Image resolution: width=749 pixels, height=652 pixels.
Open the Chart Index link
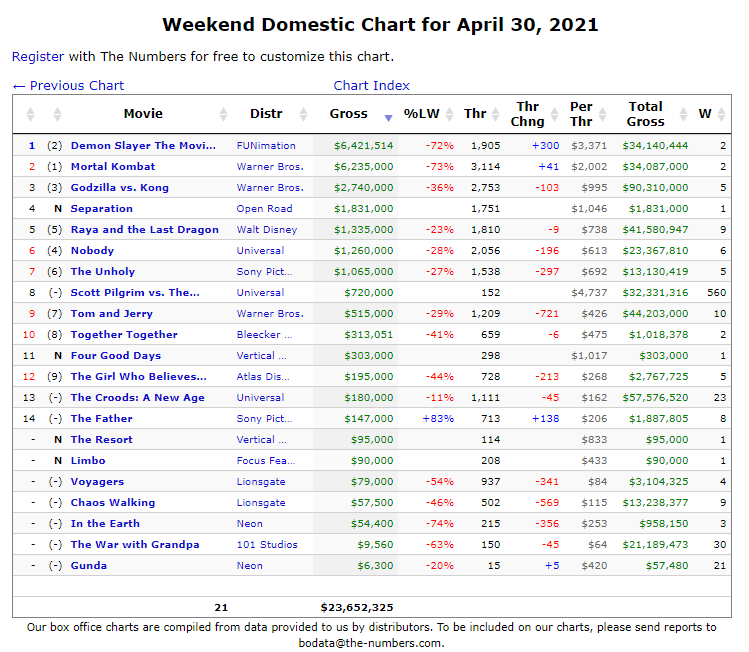pos(371,86)
